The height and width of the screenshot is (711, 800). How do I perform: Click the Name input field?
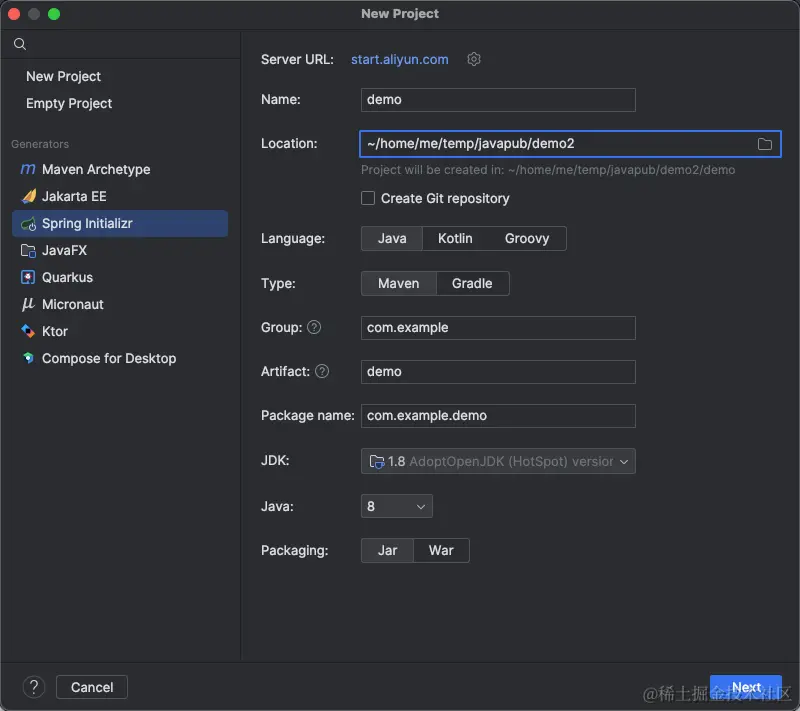pyautogui.click(x=498, y=100)
